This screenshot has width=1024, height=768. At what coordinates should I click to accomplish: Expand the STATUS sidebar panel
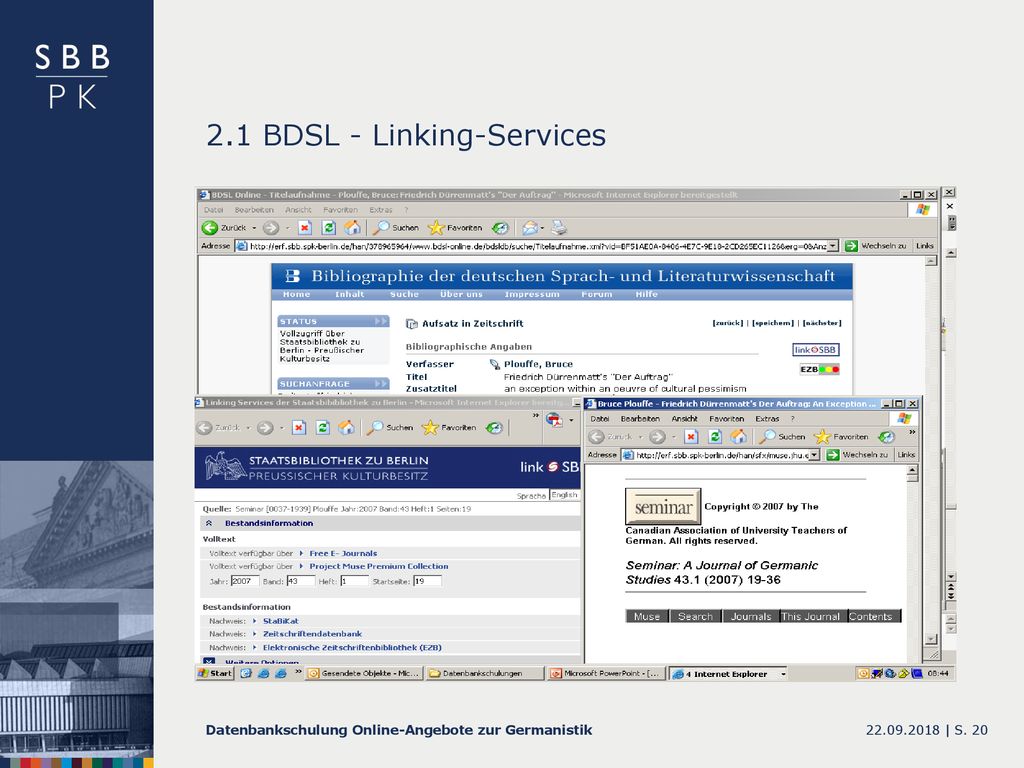381,321
